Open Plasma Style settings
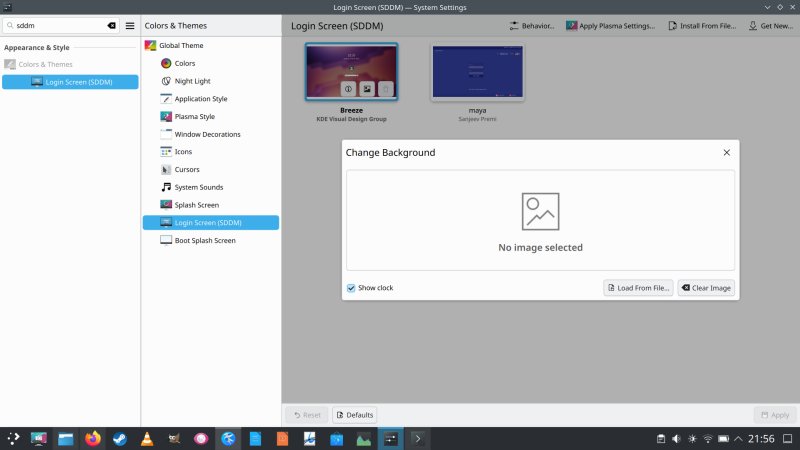 click(x=211, y=116)
